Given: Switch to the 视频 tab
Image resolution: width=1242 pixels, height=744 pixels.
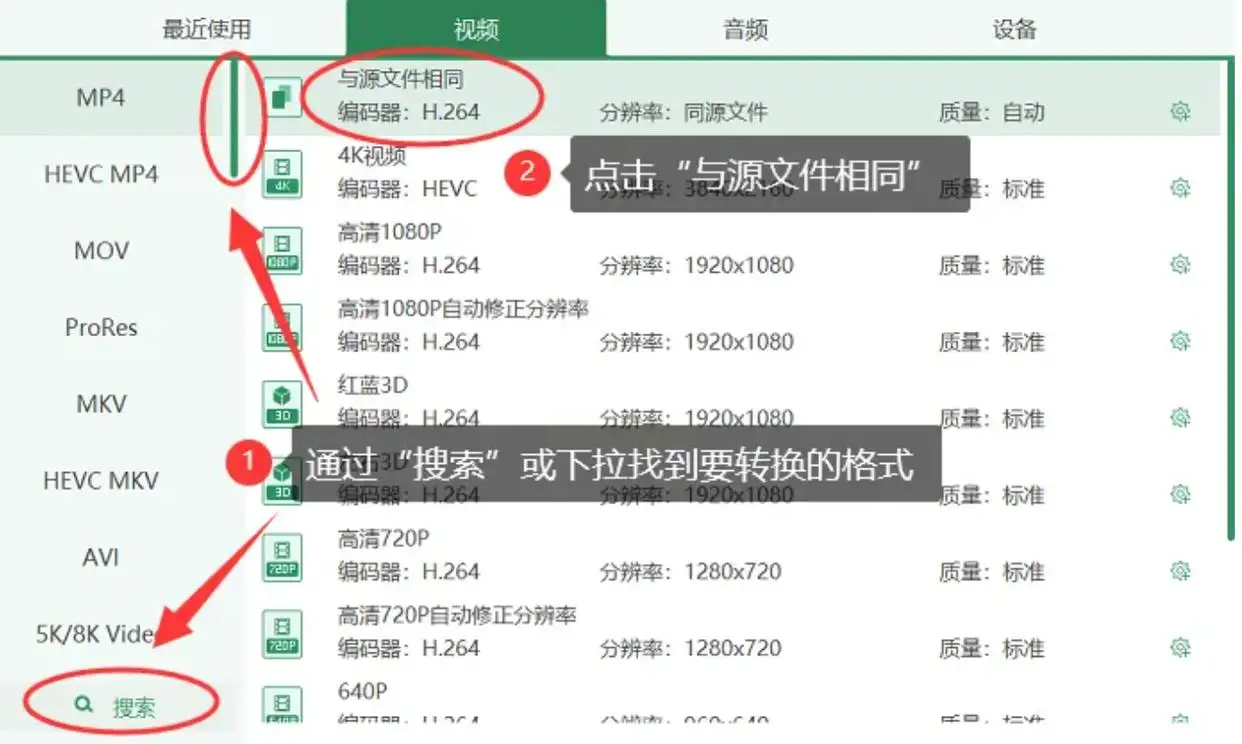Looking at the screenshot, I should (x=476, y=29).
